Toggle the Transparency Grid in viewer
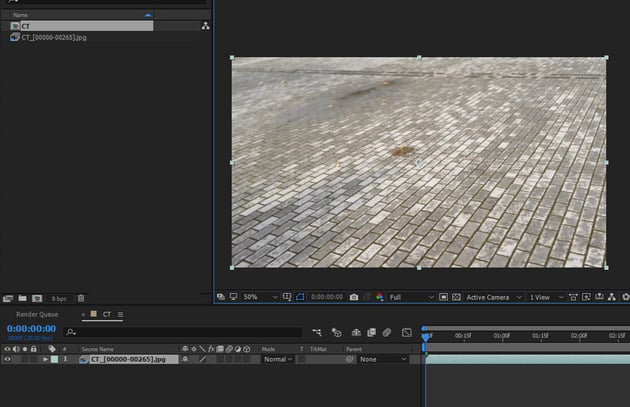630x407 pixels. (x=456, y=297)
